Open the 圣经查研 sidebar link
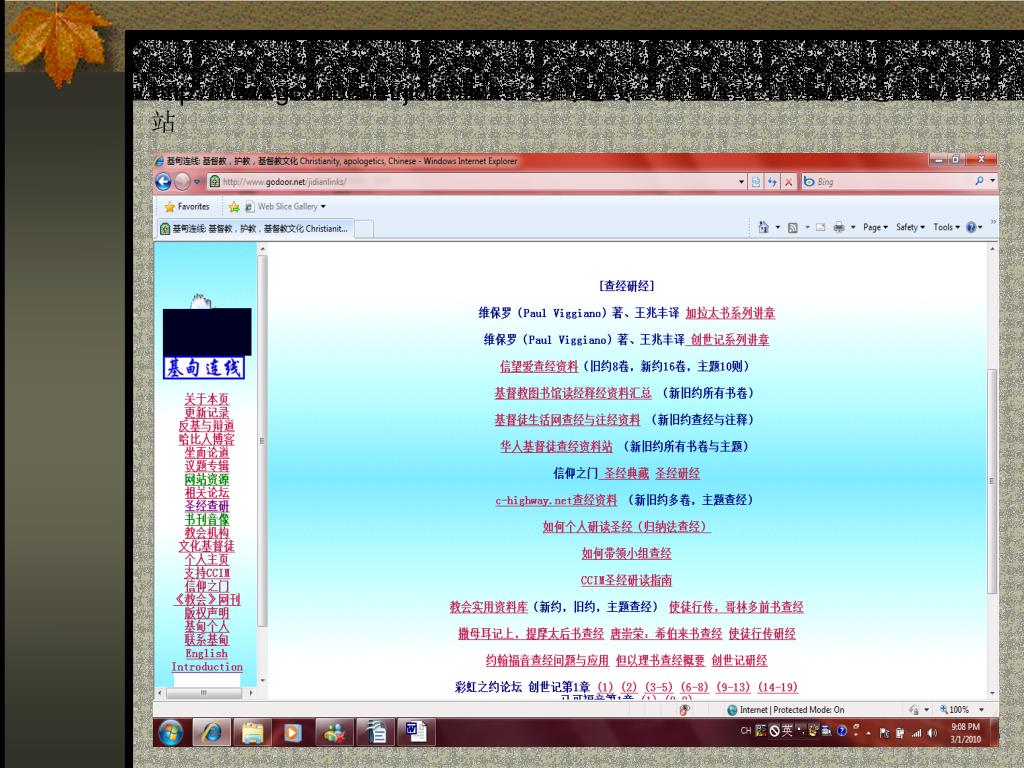This screenshot has height=768, width=1024. tap(206, 506)
